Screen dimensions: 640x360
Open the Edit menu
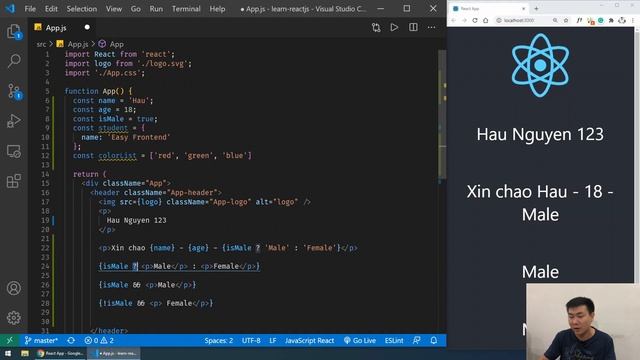(51, 9)
